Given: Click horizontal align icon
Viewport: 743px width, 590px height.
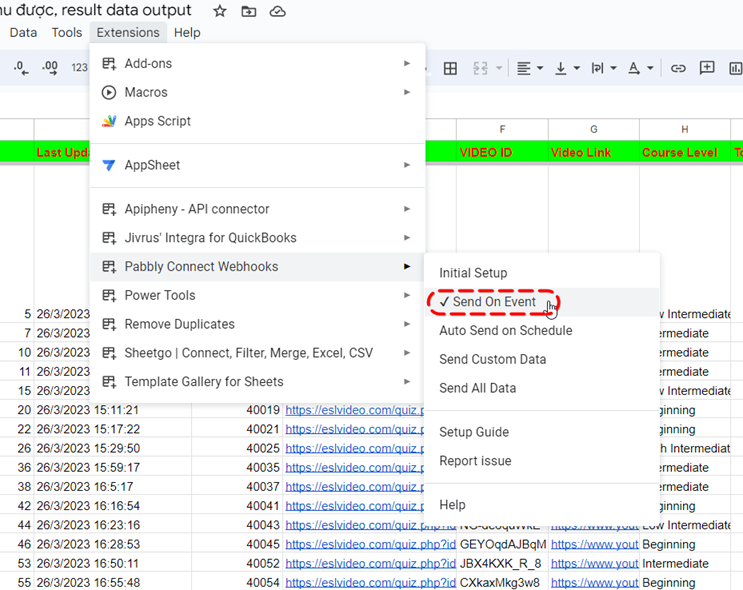Looking at the screenshot, I should coord(524,69).
